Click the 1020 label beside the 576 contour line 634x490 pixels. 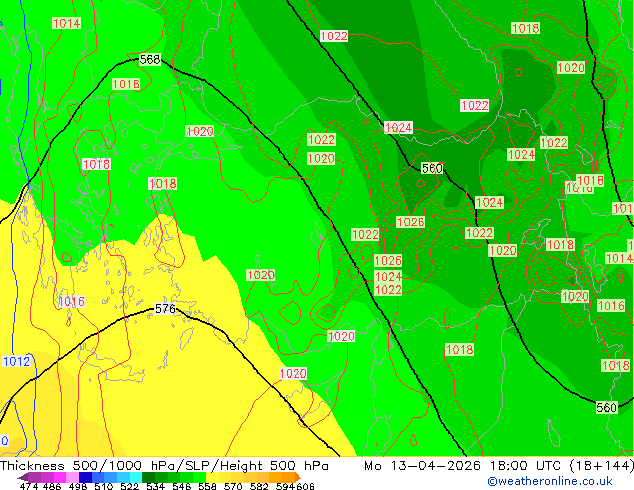click(293, 373)
